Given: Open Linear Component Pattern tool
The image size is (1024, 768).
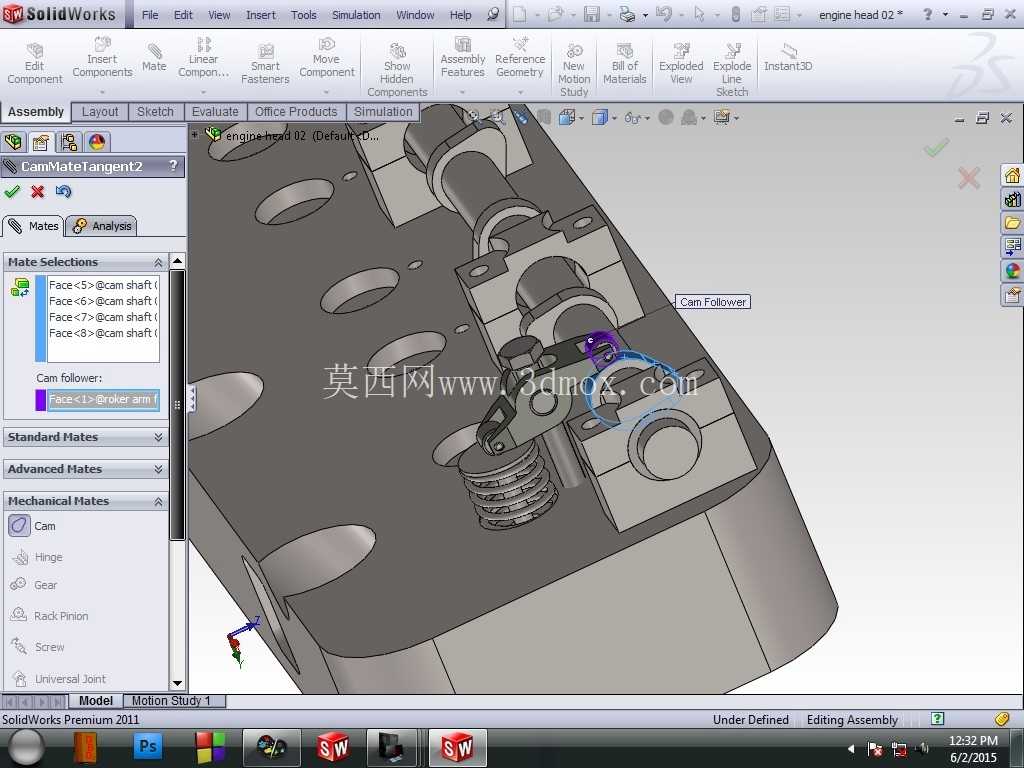Looking at the screenshot, I should (x=203, y=59).
